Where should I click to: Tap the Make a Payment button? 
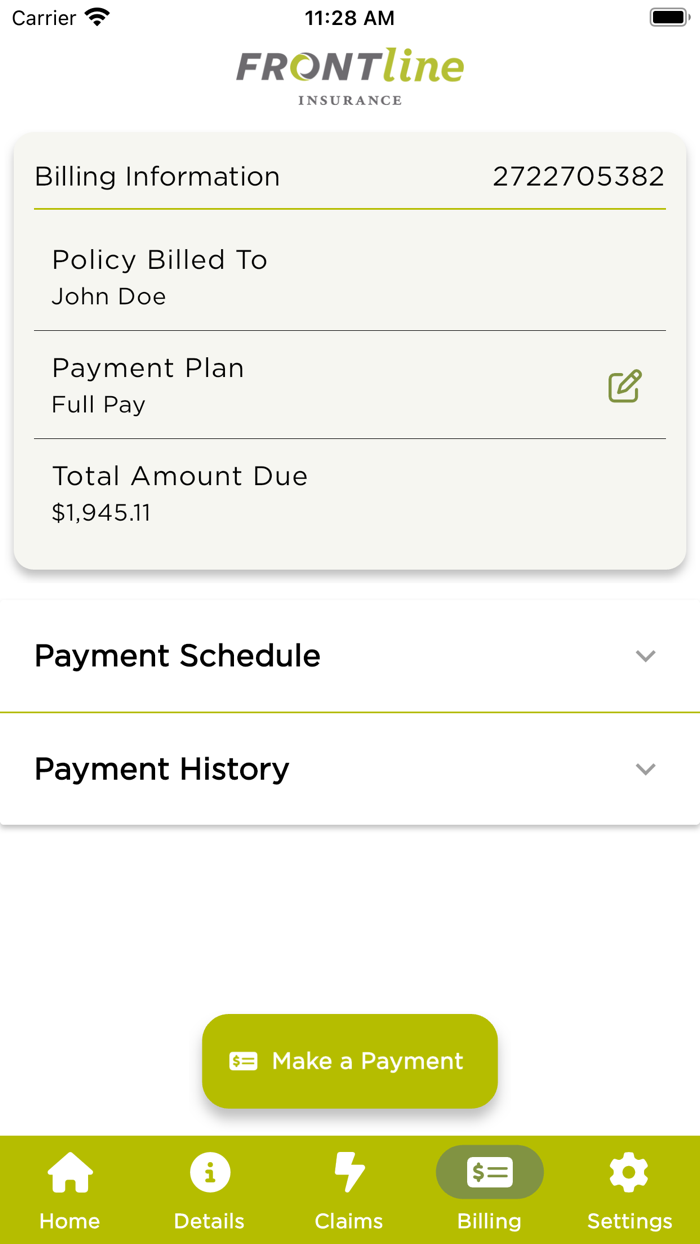(350, 1061)
